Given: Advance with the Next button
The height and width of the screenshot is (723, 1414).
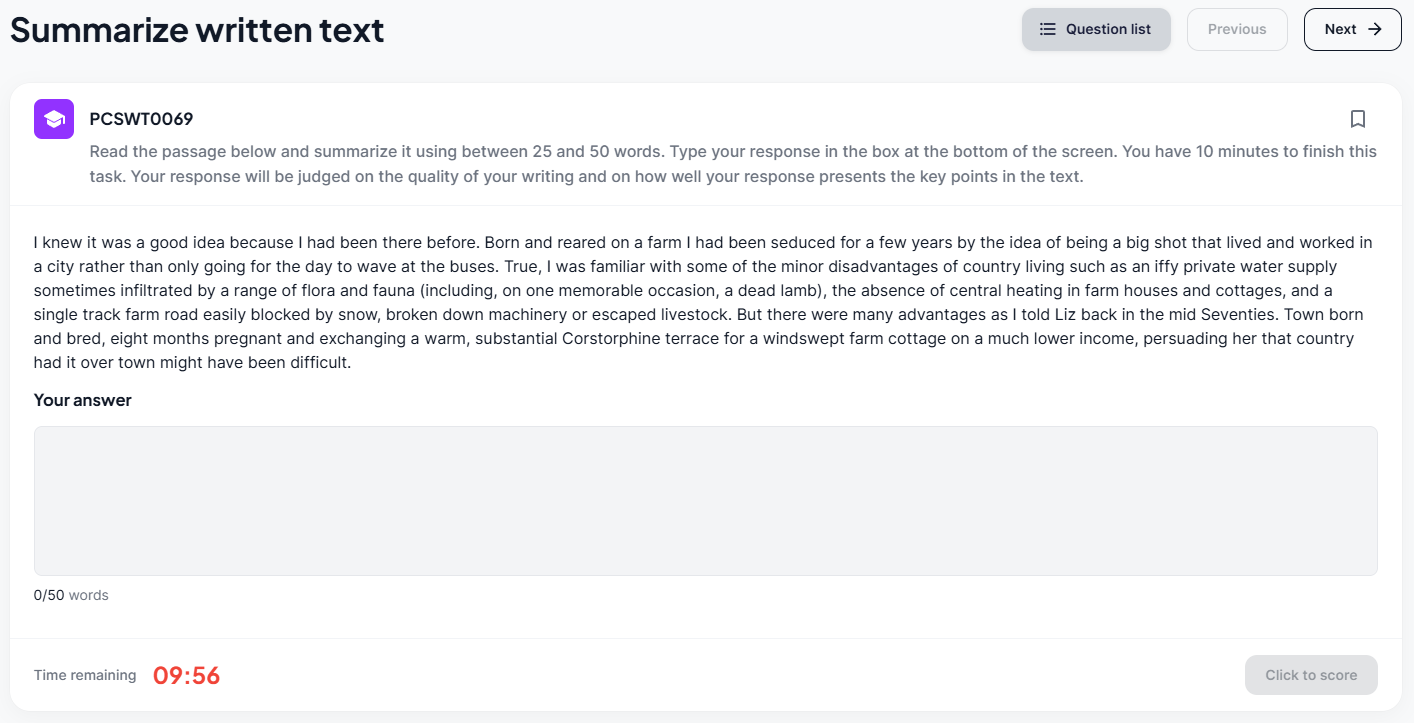Looking at the screenshot, I should click(1352, 29).
